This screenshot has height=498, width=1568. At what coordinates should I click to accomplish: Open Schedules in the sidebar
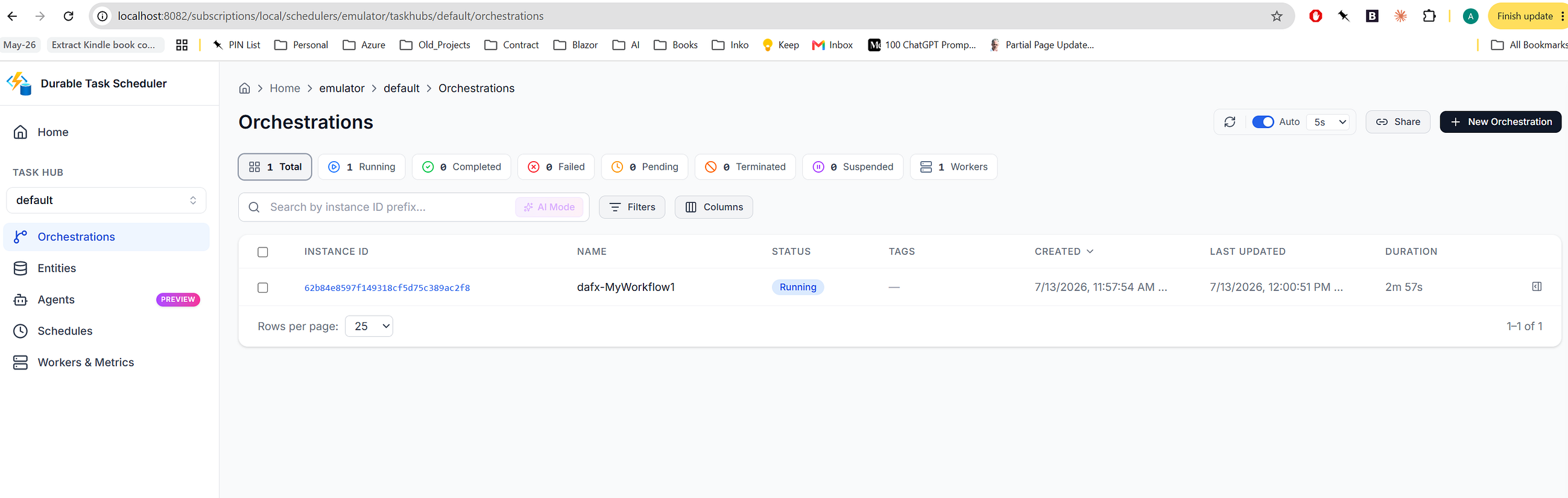(x=107, y=331)
